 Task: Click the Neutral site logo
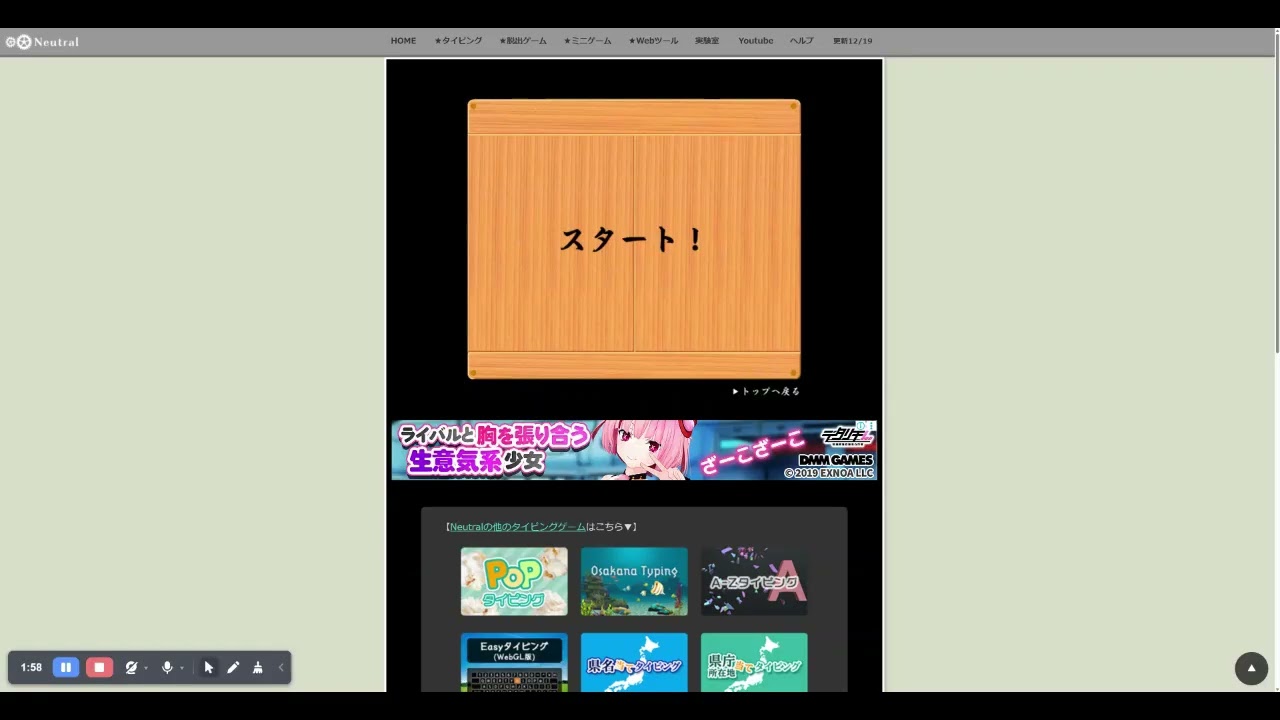point(42,42)
